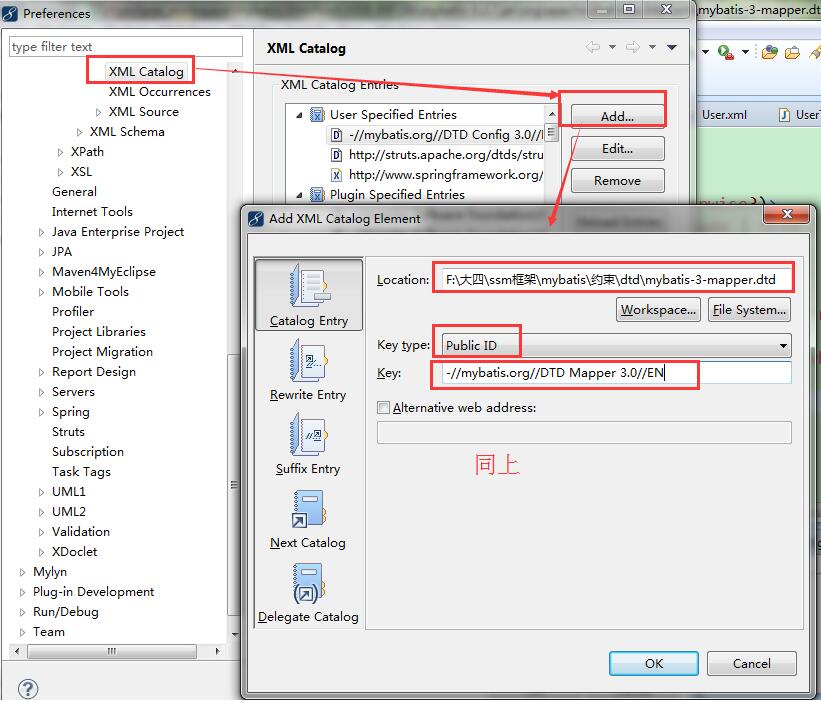Expand the XML Schema tree node

(x=79, y=132)
